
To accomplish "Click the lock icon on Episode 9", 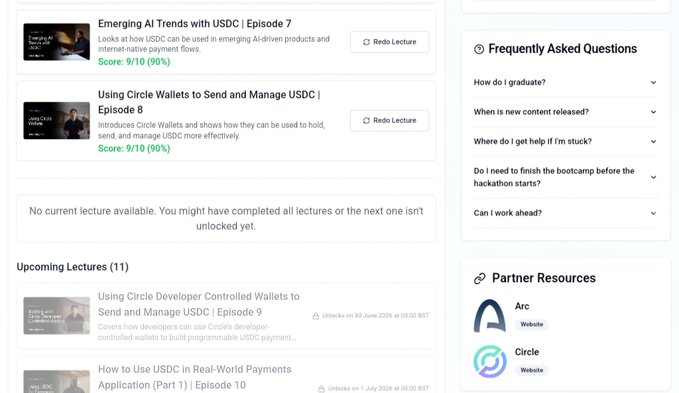I will 316,316.
